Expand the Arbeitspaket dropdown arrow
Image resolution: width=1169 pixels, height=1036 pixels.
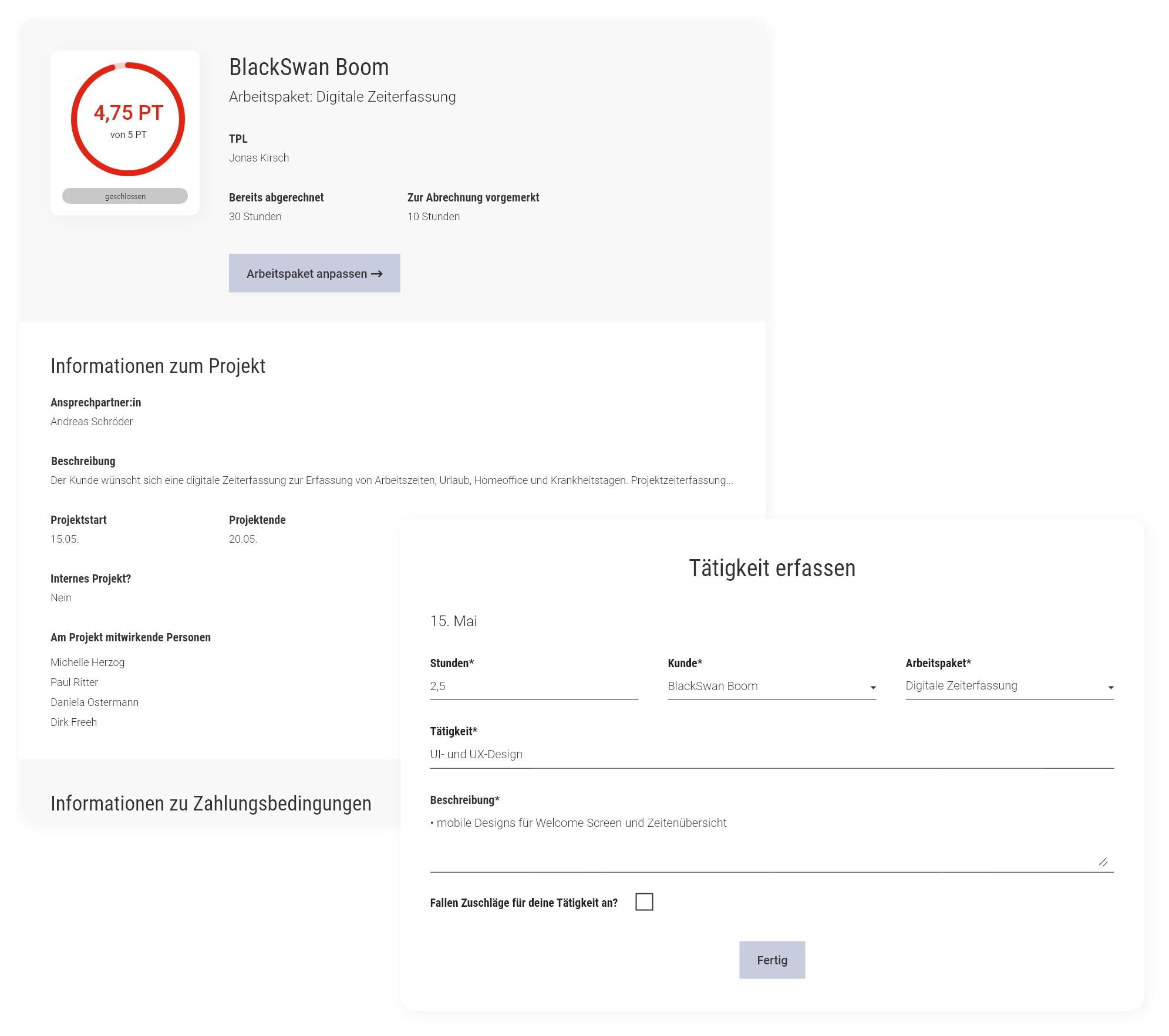tap(1110, 687)
